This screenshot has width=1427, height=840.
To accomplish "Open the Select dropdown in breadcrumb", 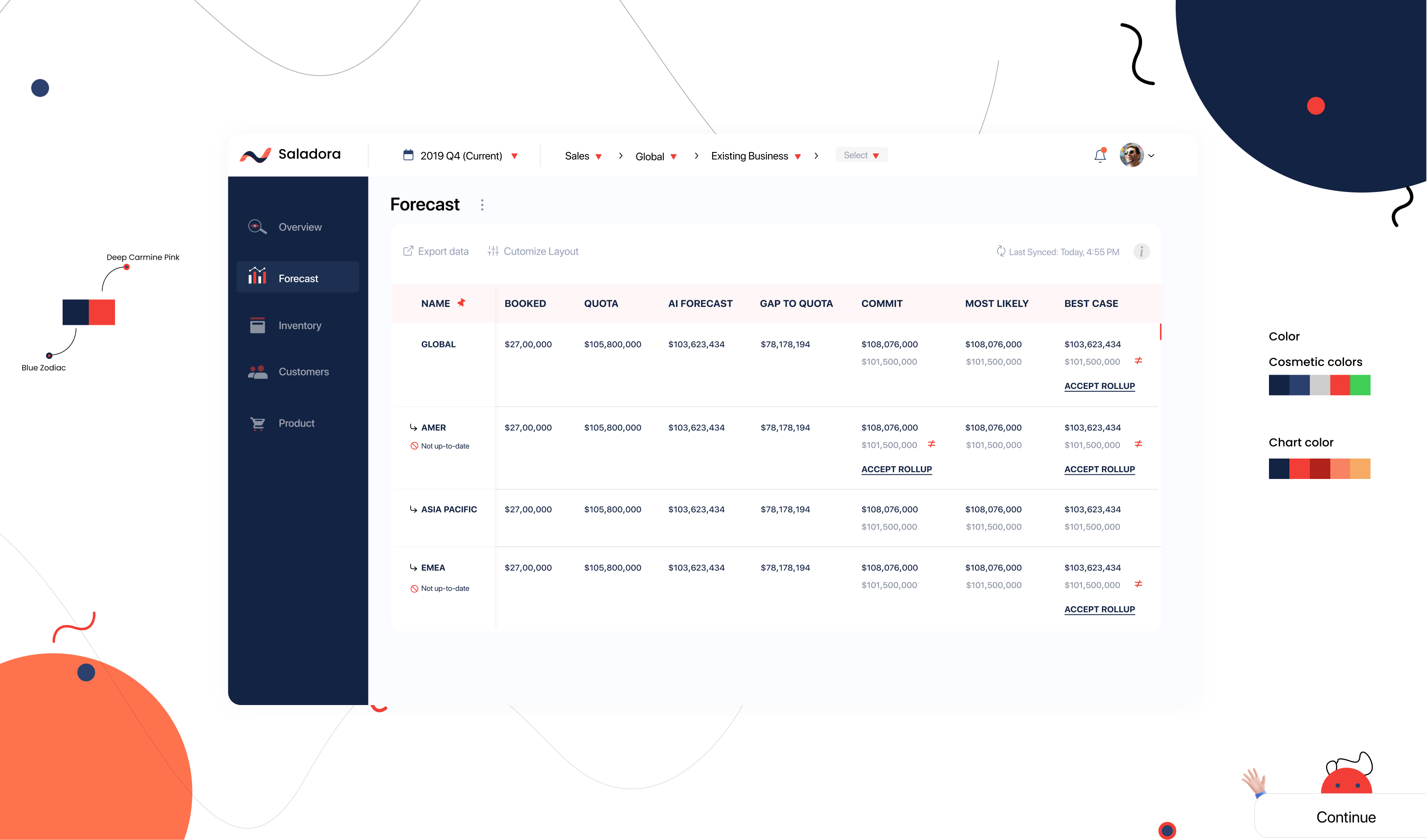I will tap(861, 155).
